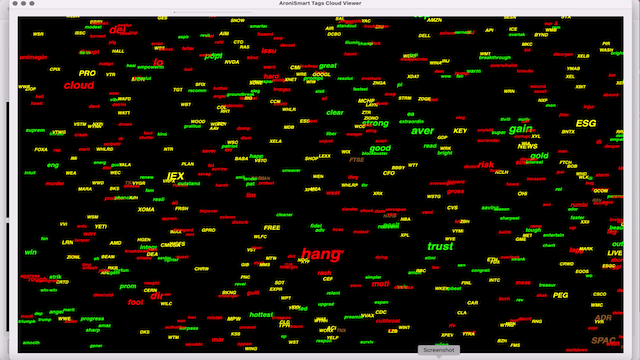Click the green tag 'popi'
Screen dimensions: 640x360
(213, 56)
